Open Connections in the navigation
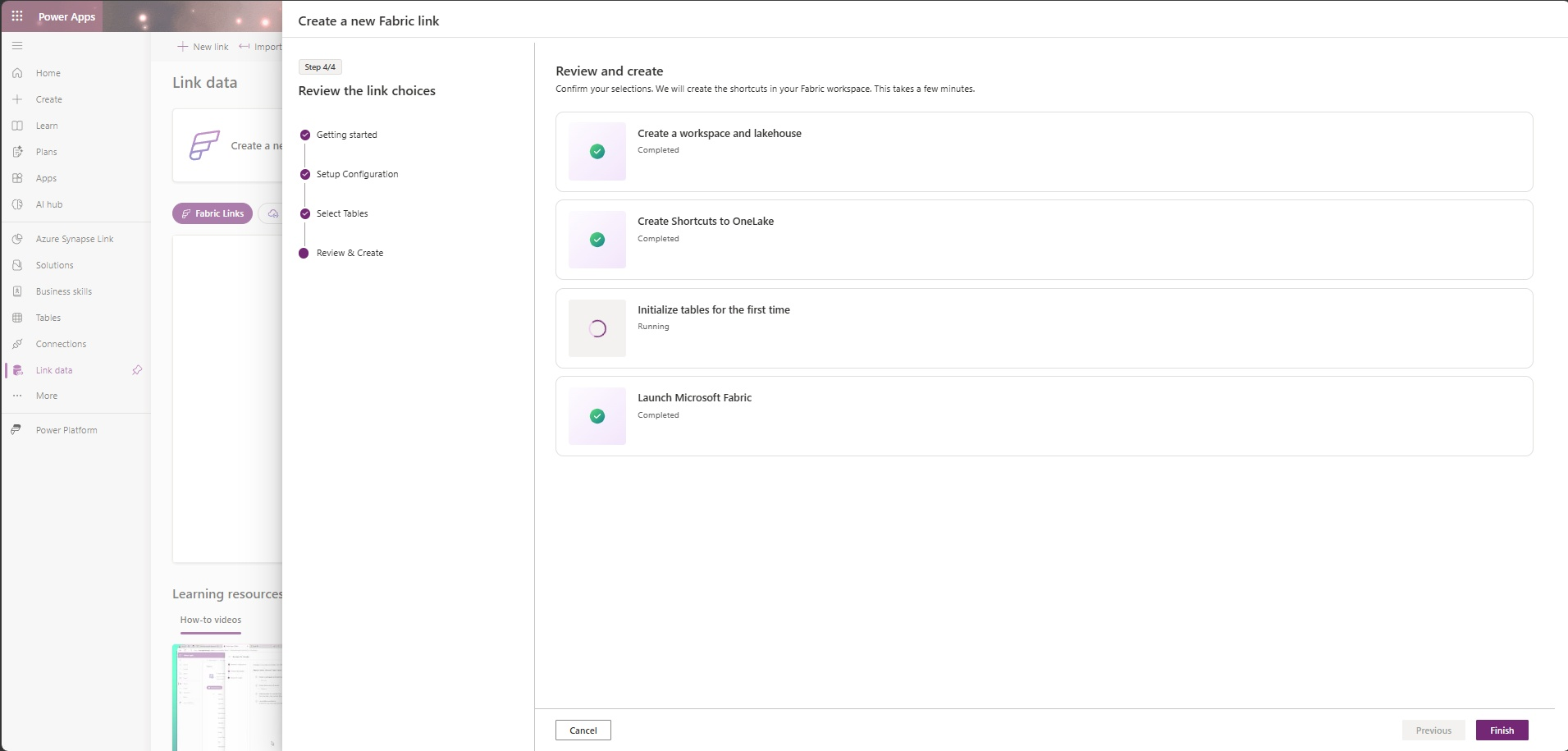Screen dimensions: 1568x751 click(62, 344)
